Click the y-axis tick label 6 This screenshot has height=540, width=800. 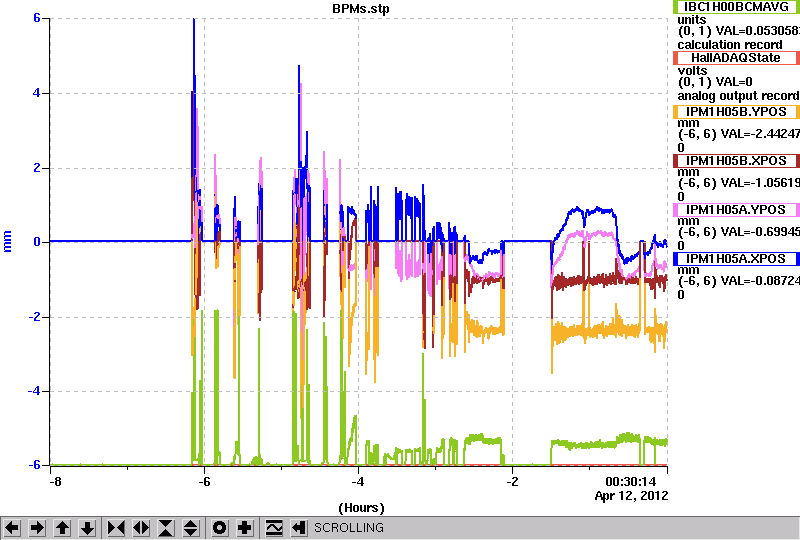(x=37, y=18)
